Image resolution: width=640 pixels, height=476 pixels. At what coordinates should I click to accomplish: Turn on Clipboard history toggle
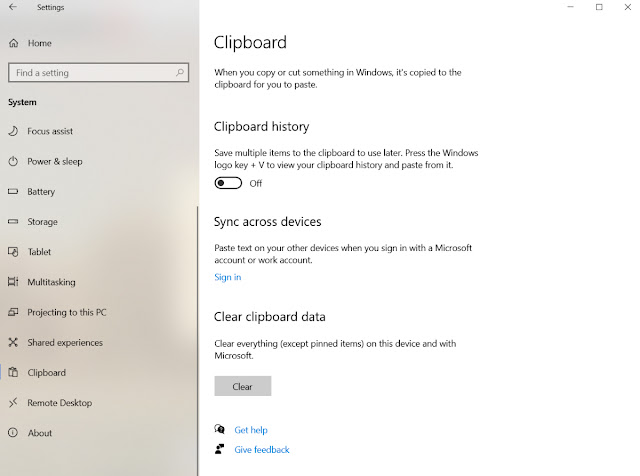228,183
